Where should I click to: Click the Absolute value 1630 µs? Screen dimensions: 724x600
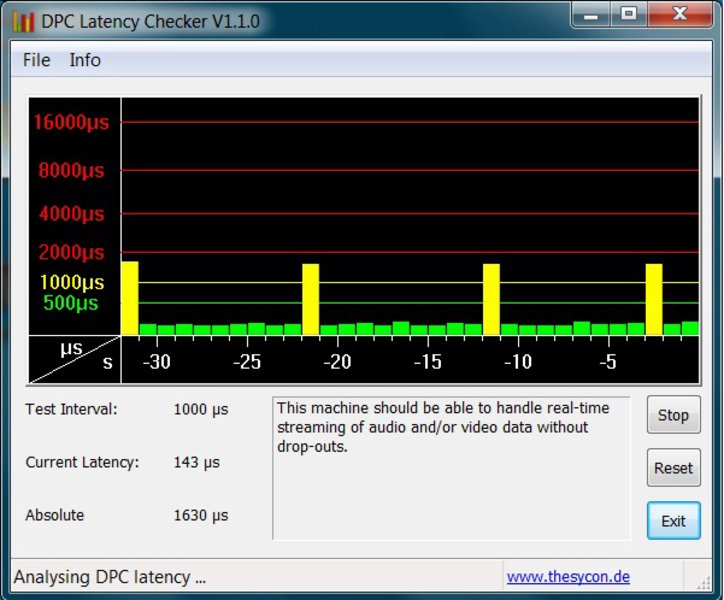pyautogui.click(x=200, y=515)
